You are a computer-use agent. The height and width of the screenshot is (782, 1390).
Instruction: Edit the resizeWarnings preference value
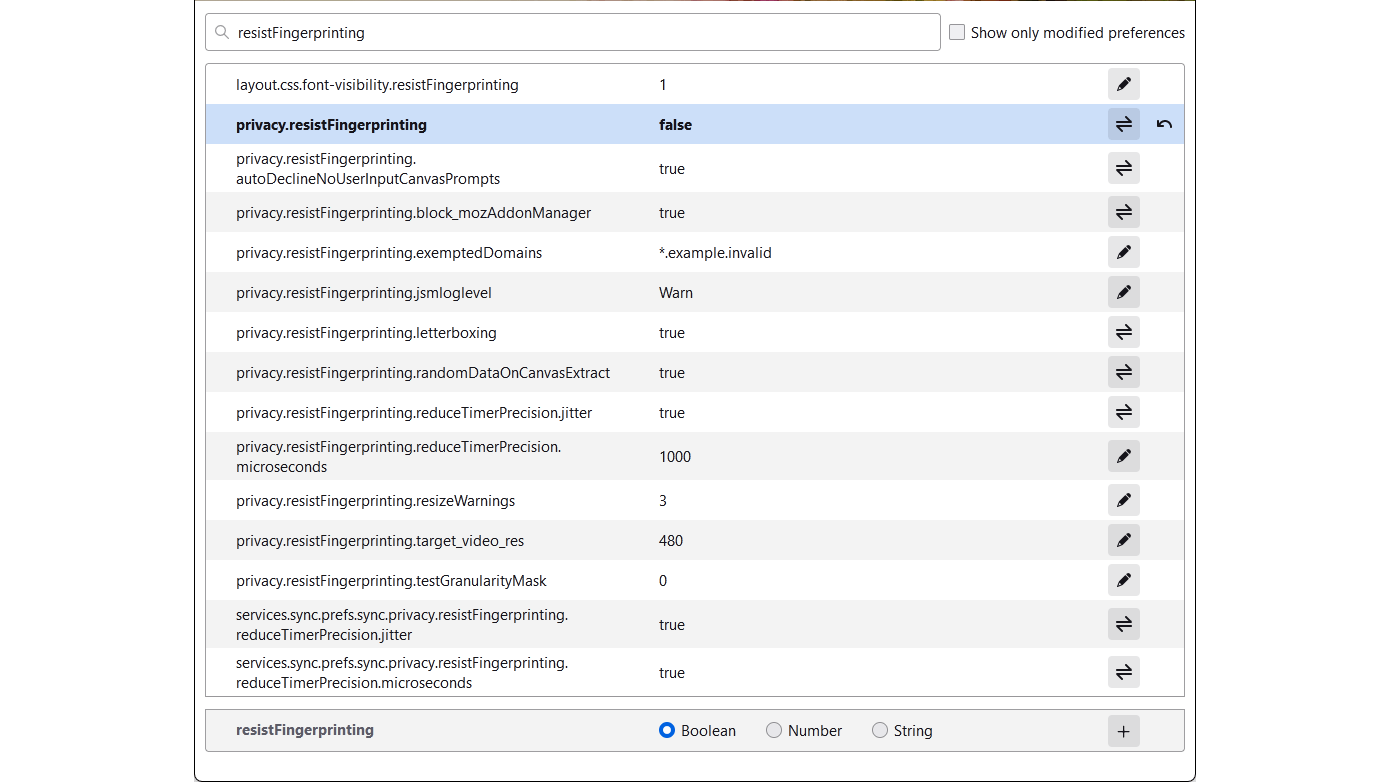[x=1123, y=500]
